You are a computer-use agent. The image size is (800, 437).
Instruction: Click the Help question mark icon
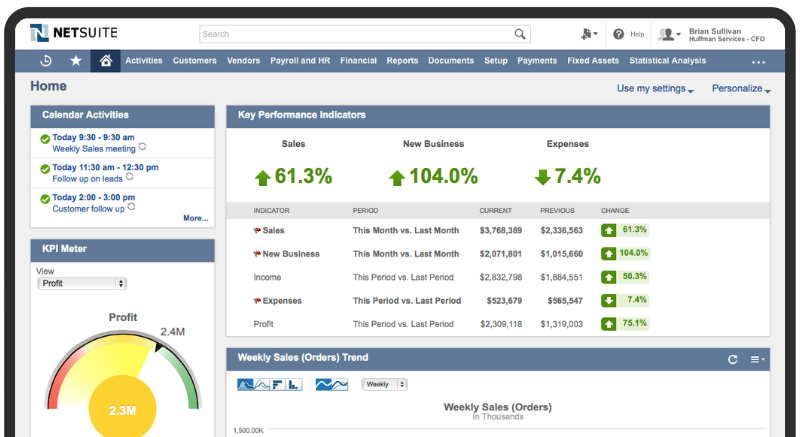618,34
